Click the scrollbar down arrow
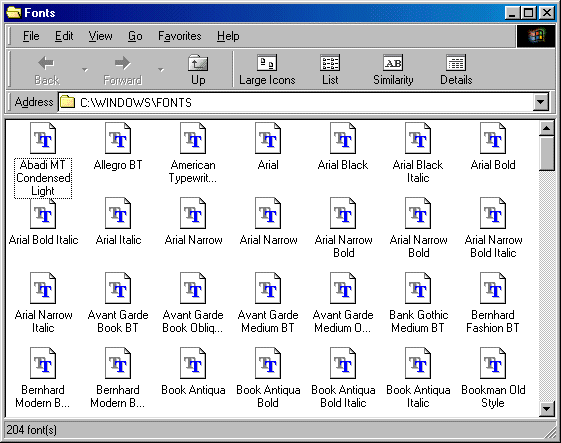 (546, 409)
